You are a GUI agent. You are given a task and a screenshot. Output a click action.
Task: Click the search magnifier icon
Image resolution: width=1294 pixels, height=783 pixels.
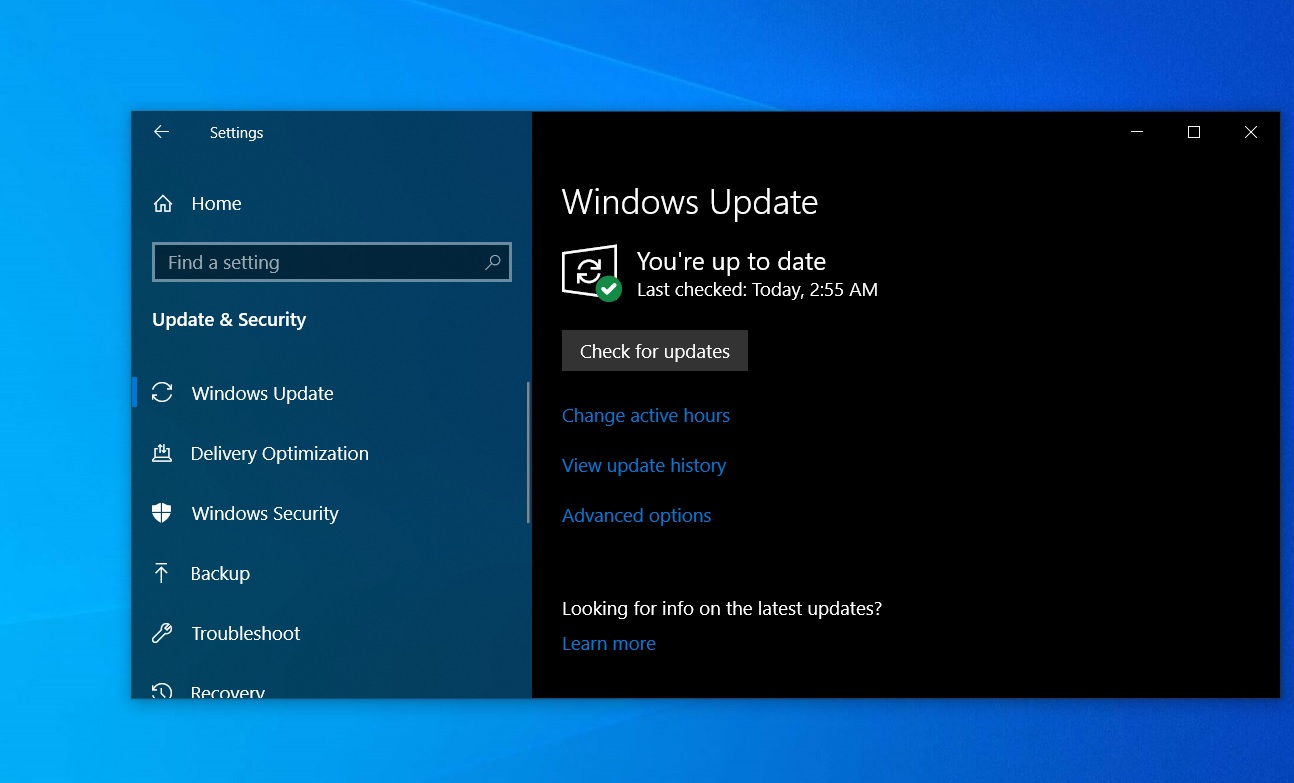click(492, 262)
